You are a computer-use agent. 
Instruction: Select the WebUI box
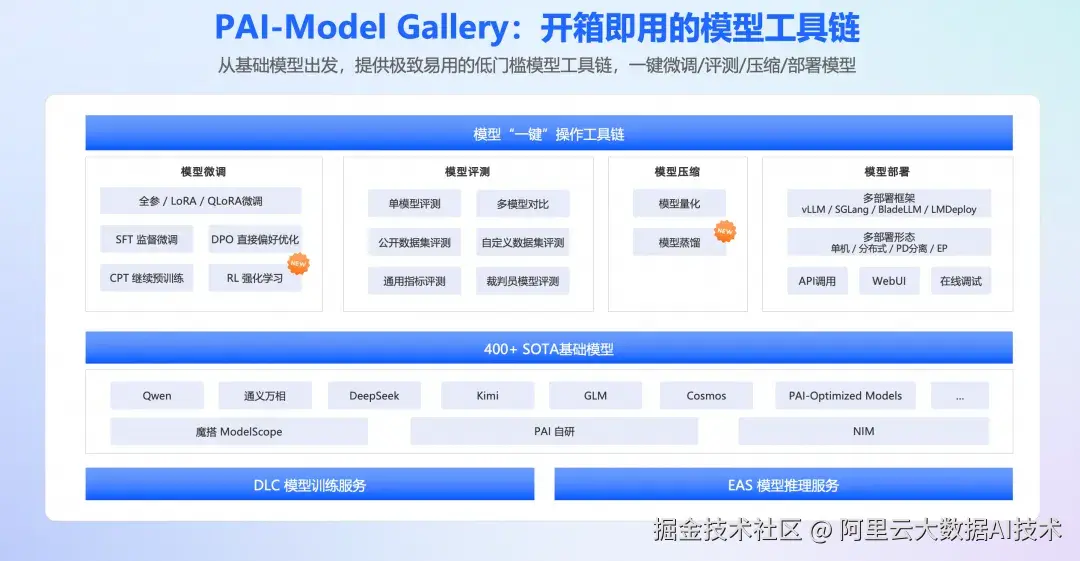tap(889, 281)
